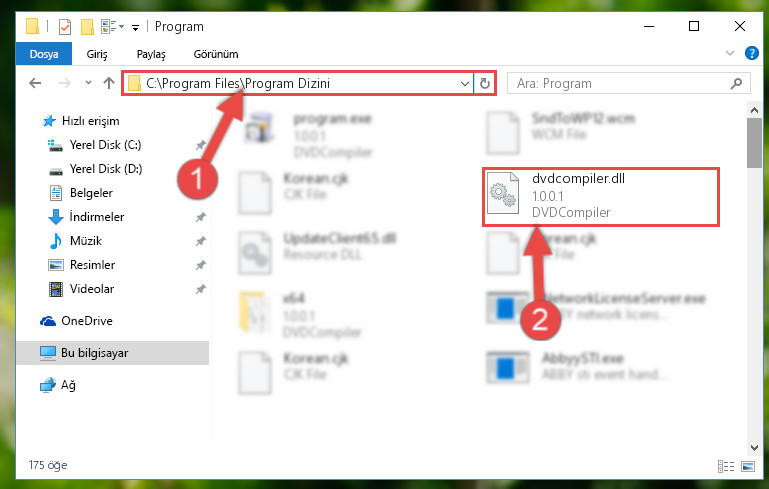Open the Quick Access Toolbar customize dropdown
Viewport: 769px width, 489px height.
coord(135,27)
